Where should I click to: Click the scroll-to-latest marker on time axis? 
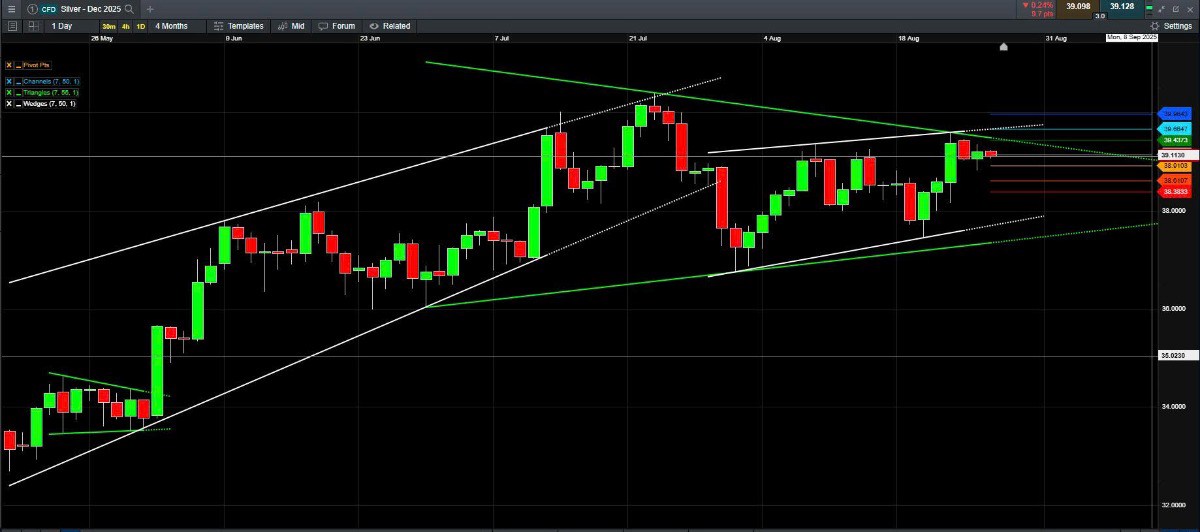(1003, 46)
